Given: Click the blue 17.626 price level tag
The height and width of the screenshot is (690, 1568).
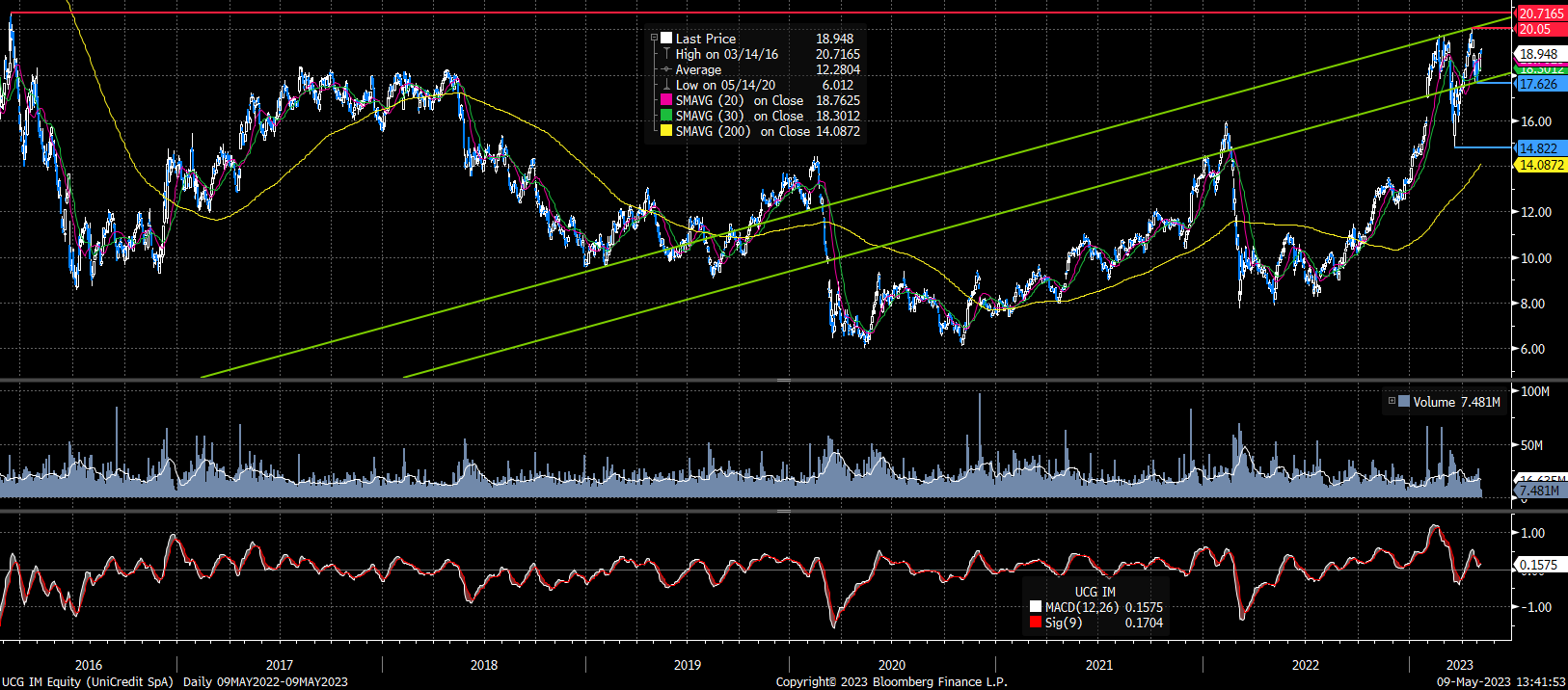Looking at the screenshot, I should pos(1538,84).
